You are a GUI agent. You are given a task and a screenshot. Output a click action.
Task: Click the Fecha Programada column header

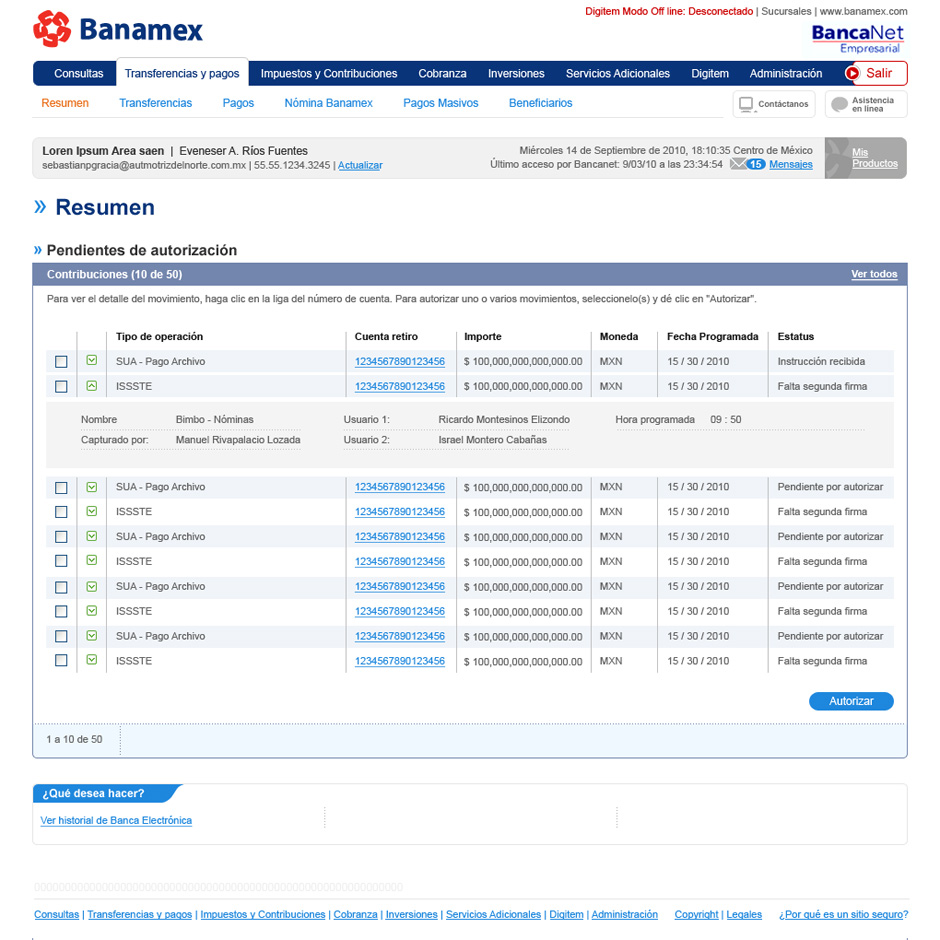tap(712, 336)
